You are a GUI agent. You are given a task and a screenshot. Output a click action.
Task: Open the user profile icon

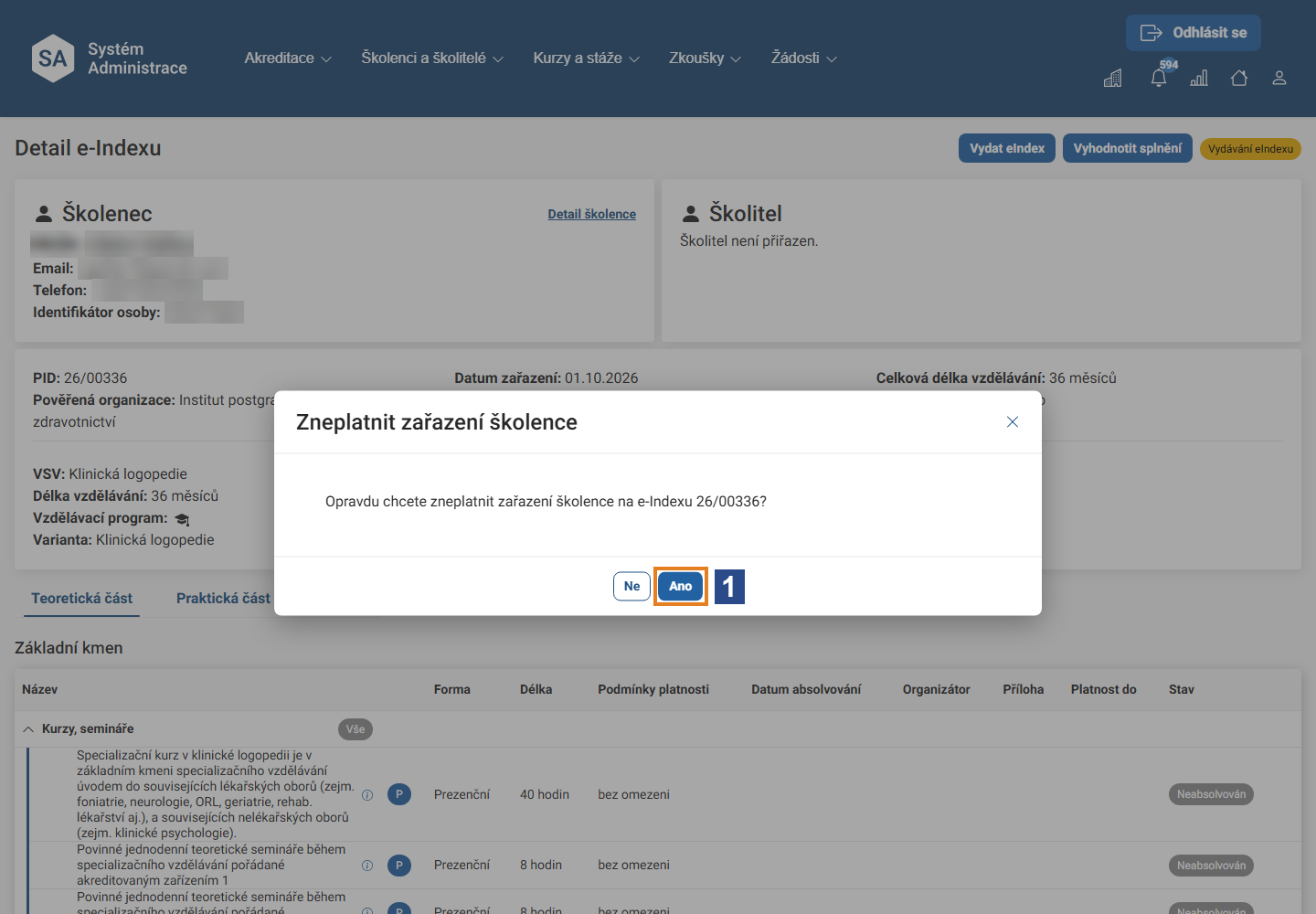coord(1279,79)
